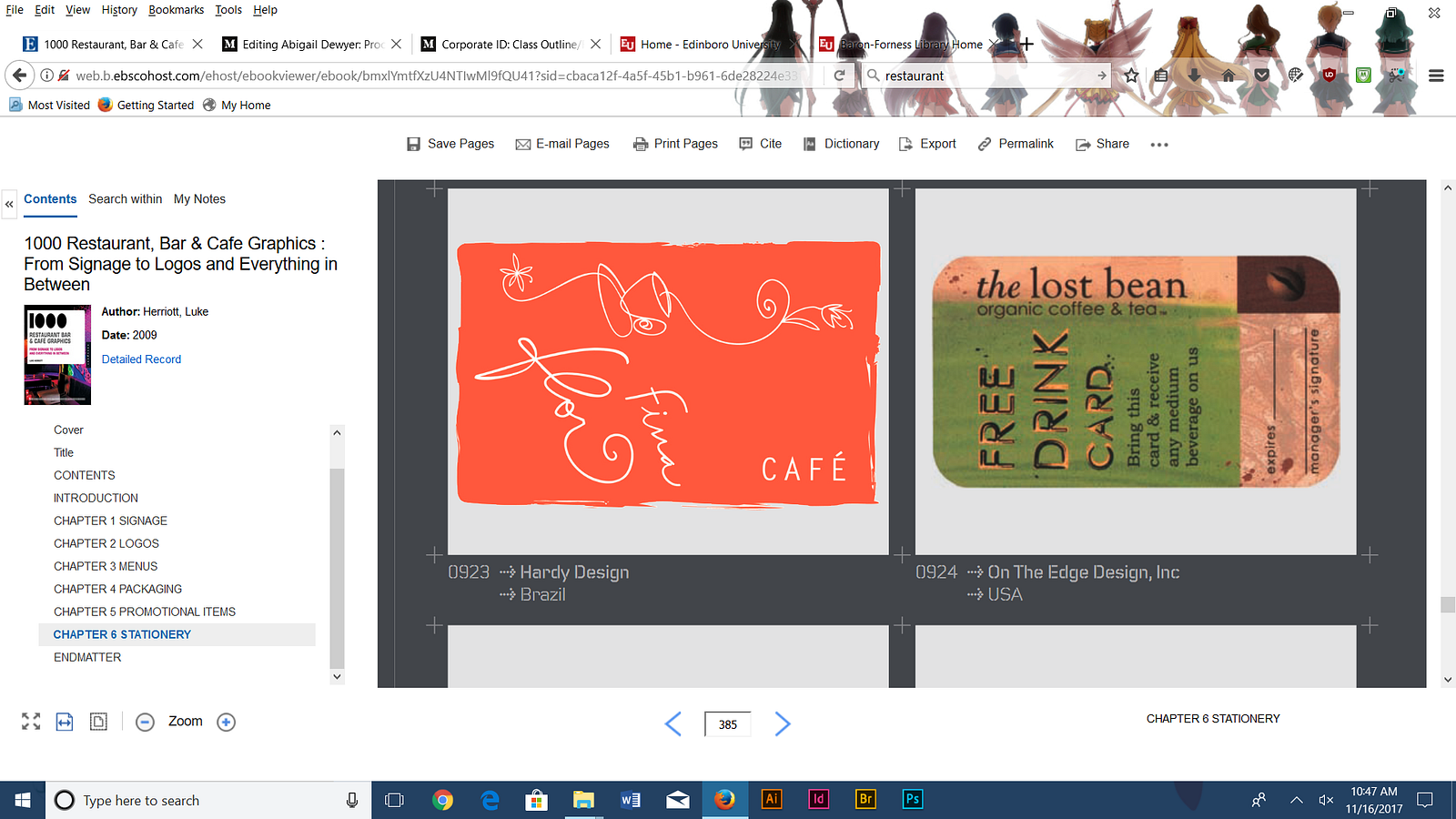Get the Permalink for this ebook
1456x819 pixels.
[x=1016, y=144]
